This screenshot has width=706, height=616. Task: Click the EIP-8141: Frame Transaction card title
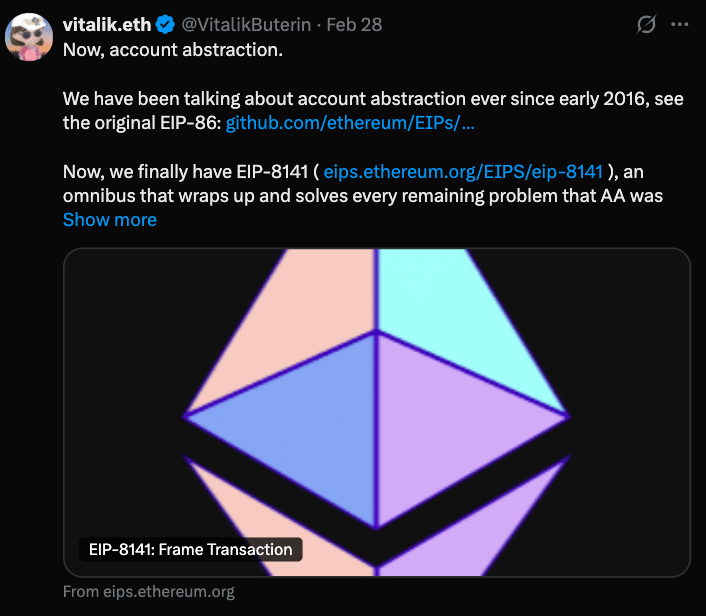pyautogui.click(x=190, y=549)
